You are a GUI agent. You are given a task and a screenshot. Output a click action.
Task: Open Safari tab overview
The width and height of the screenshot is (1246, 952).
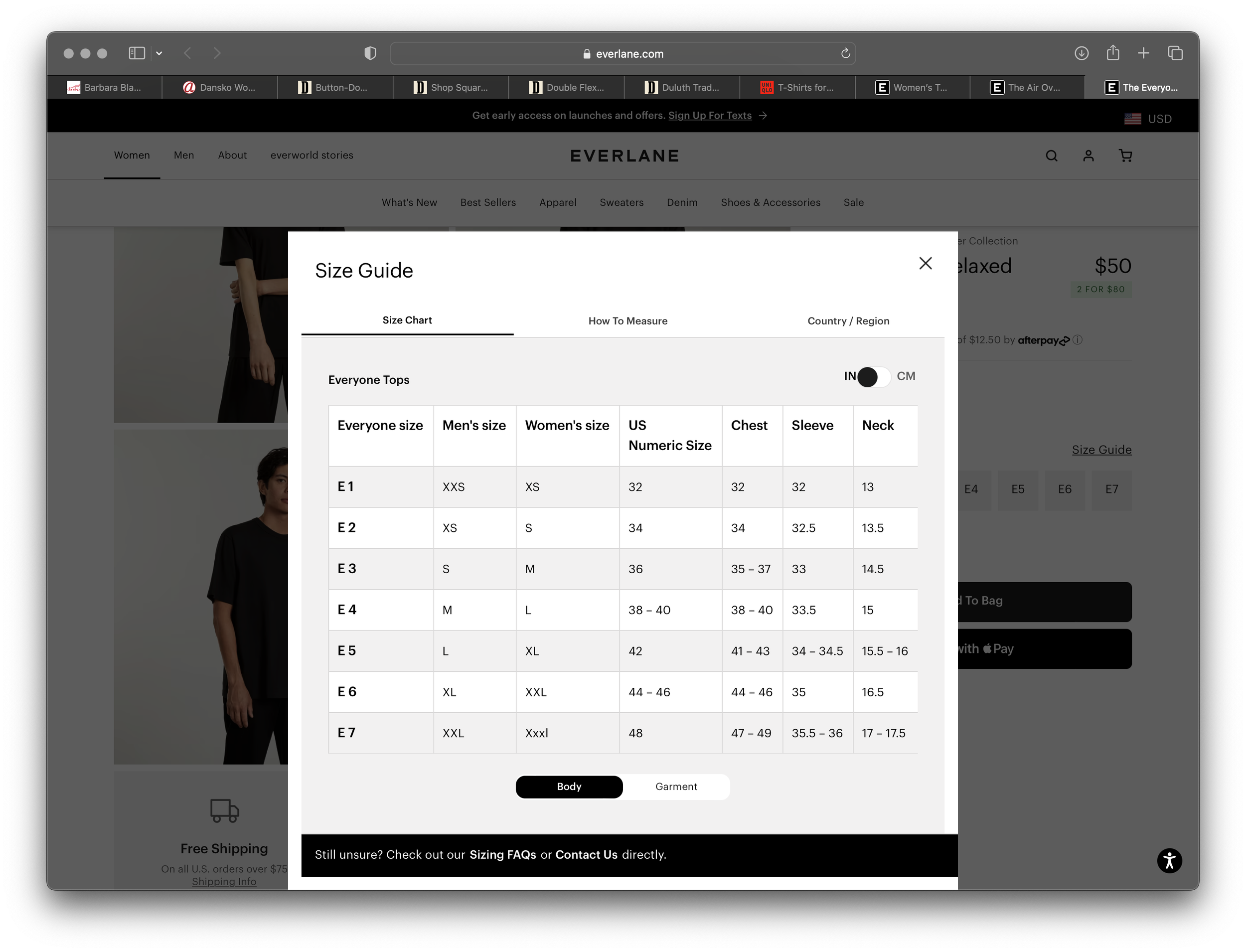pos(1175,53)
